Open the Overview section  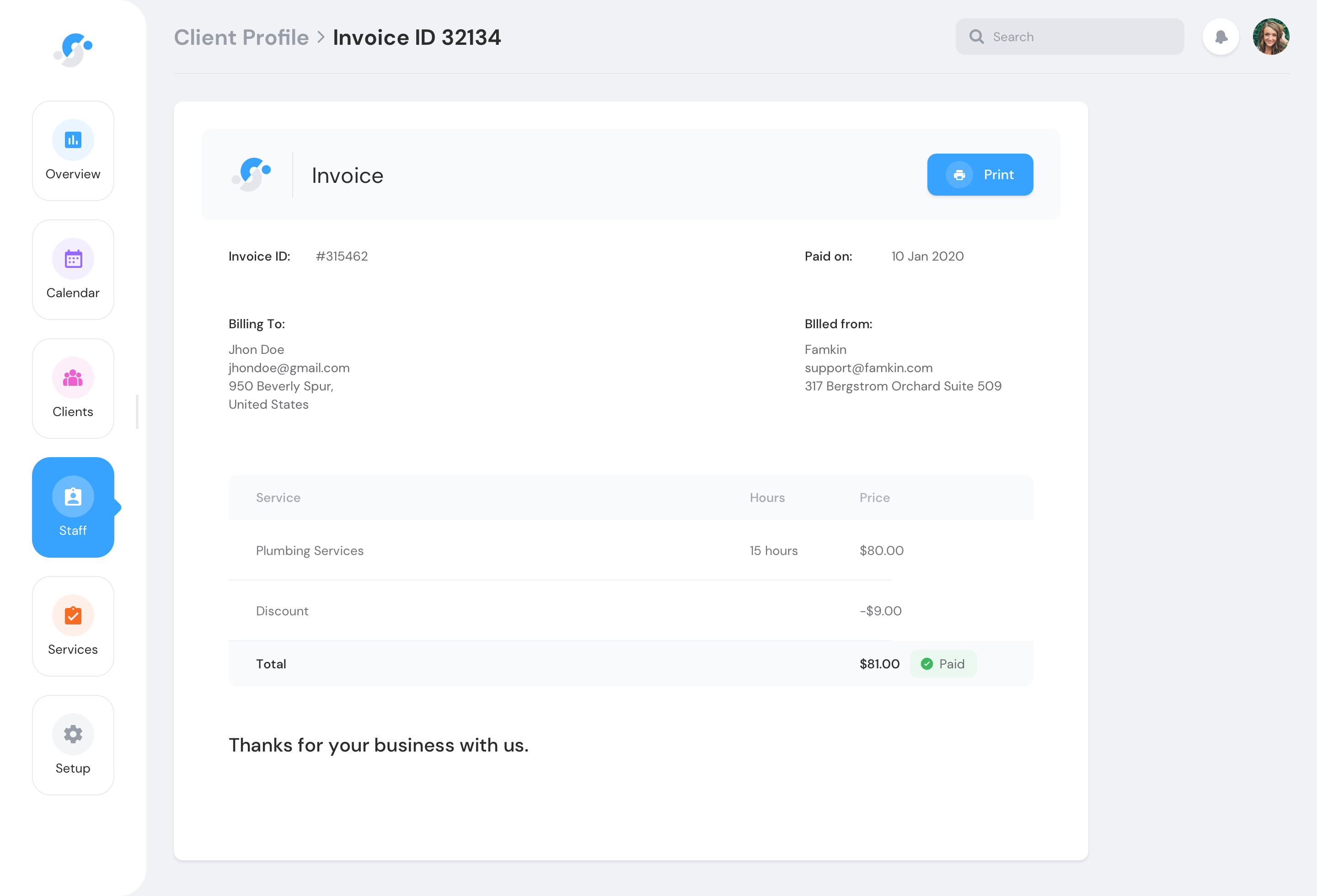coord(73,151)
